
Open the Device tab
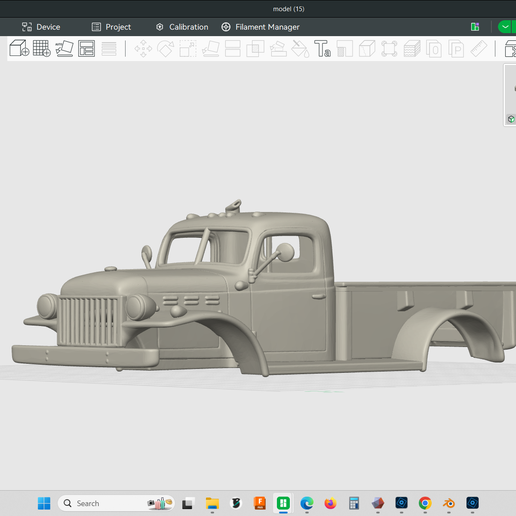[x=41, y=27]
